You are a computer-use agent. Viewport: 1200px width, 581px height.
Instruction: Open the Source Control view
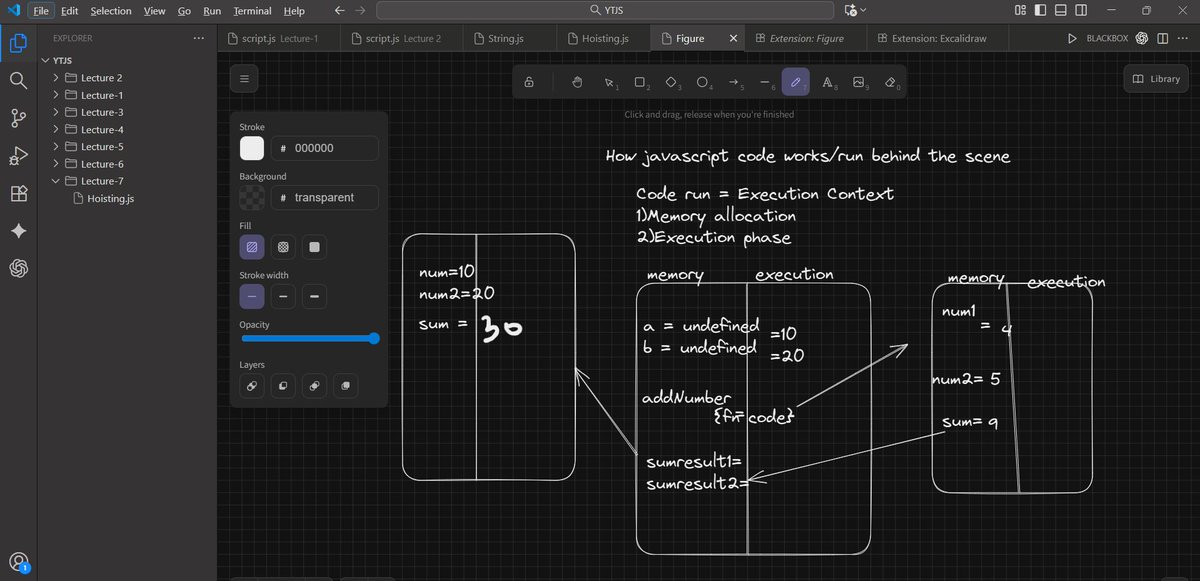click(18, 118)
